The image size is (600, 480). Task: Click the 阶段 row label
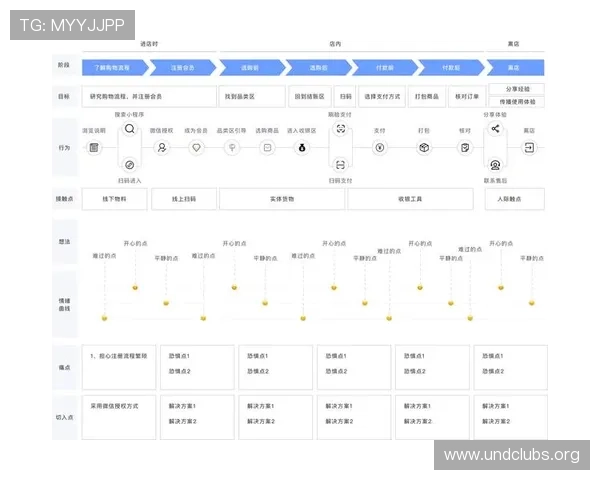pos(64,65)
